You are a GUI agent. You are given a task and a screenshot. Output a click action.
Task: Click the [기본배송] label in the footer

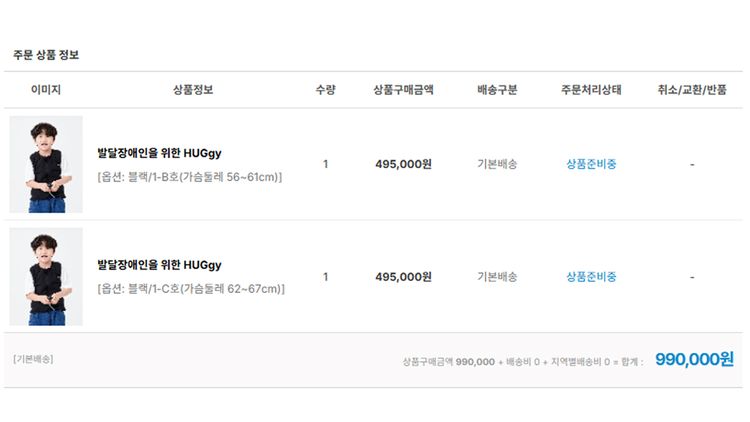pos(33,359)
